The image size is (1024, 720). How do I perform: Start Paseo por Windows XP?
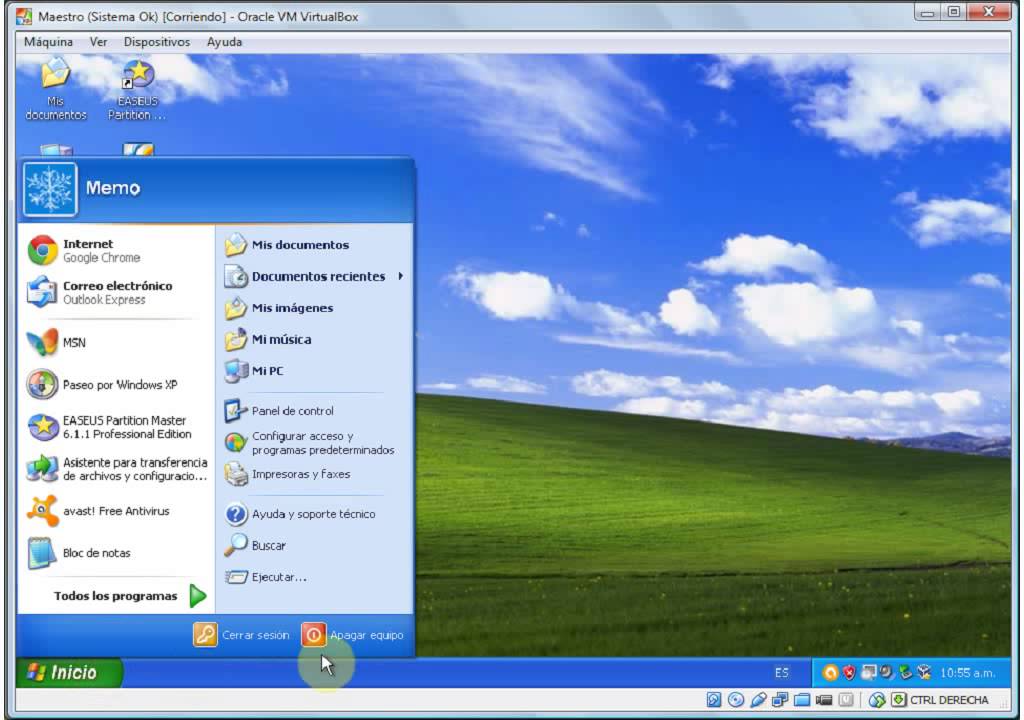(x=116, y=385)
